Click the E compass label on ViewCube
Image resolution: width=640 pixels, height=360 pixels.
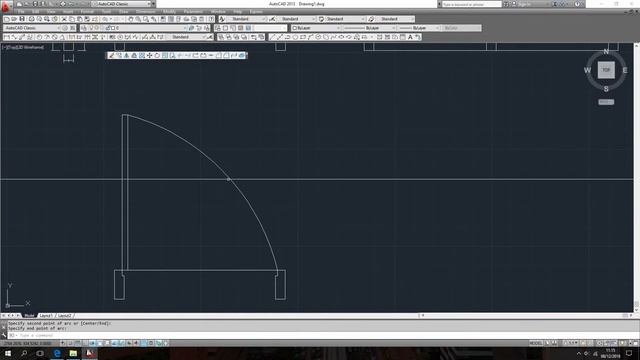[625, 70]
